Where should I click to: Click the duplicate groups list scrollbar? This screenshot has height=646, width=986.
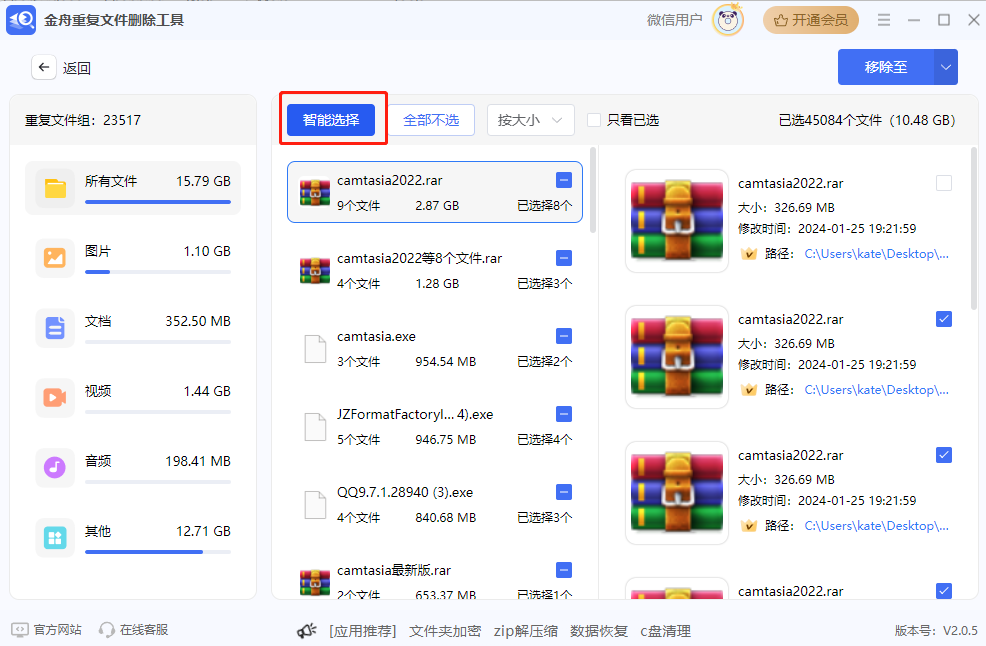[x=592, y=191]
